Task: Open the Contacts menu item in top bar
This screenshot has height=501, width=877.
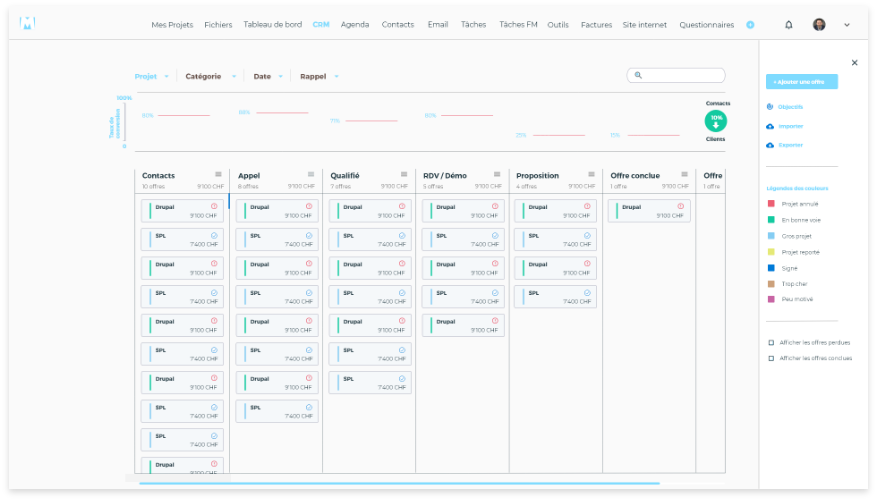Action: tap(398, 25)
